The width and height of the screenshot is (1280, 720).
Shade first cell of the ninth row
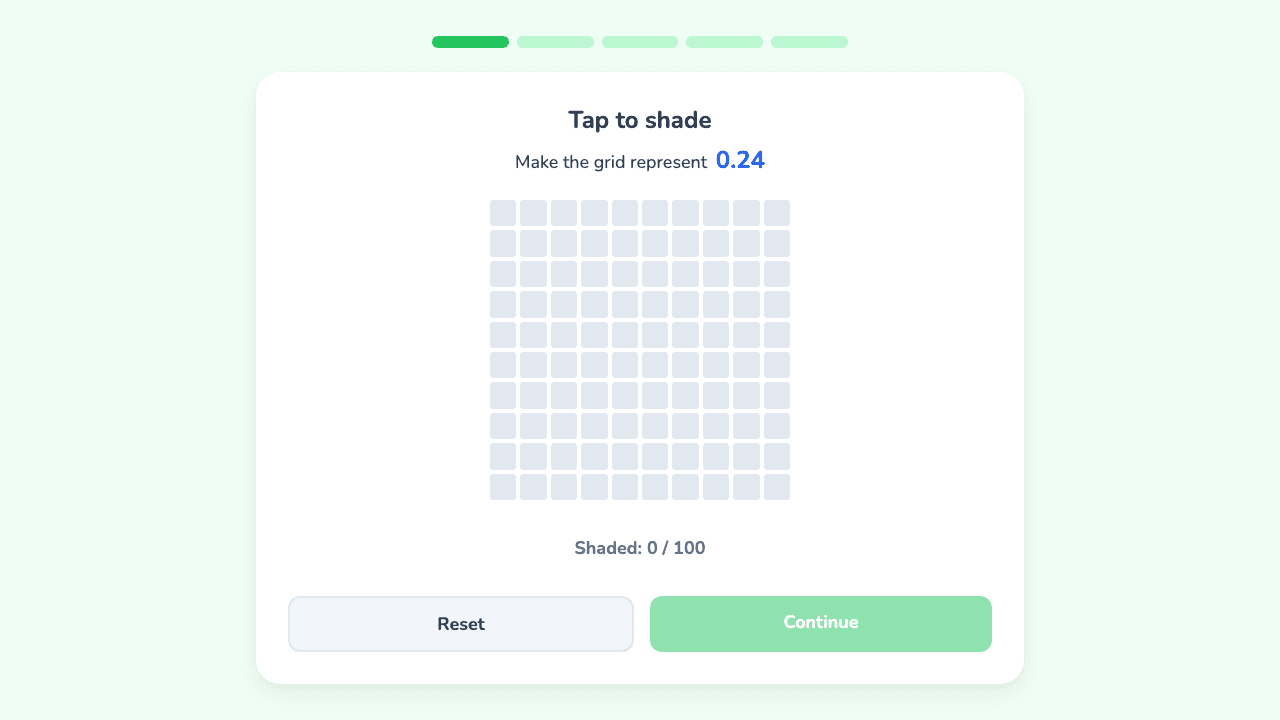pyautogui.click(x=503, y=456)
